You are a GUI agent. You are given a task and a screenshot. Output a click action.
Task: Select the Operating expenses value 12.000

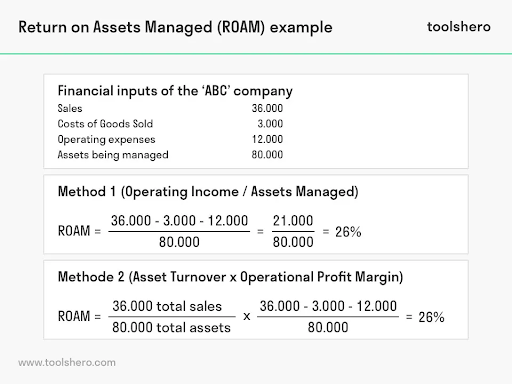(267, 139)
